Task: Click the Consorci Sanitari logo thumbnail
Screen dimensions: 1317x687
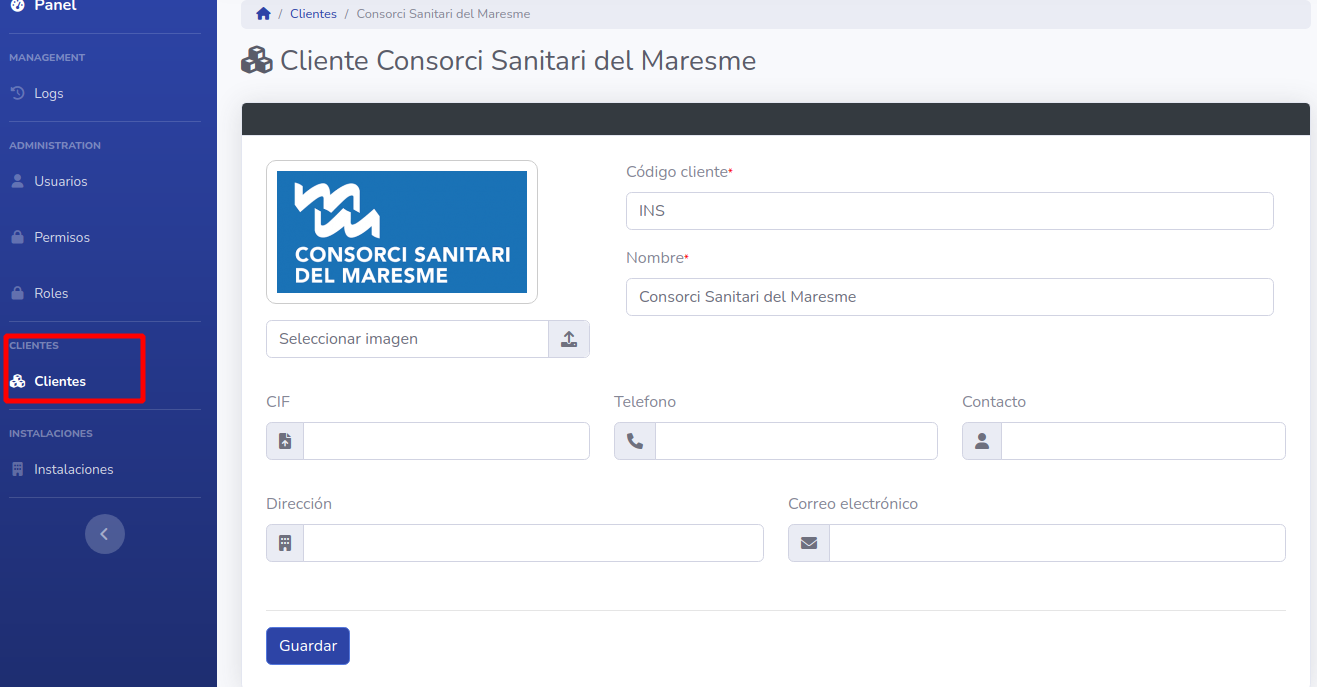Action: tap(402, 232)
